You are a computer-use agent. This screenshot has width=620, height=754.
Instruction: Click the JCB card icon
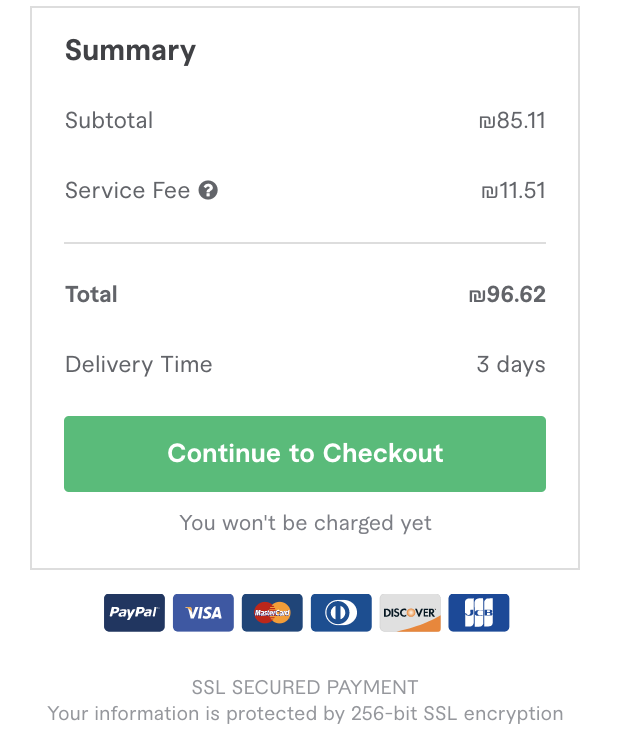[479, 613]
